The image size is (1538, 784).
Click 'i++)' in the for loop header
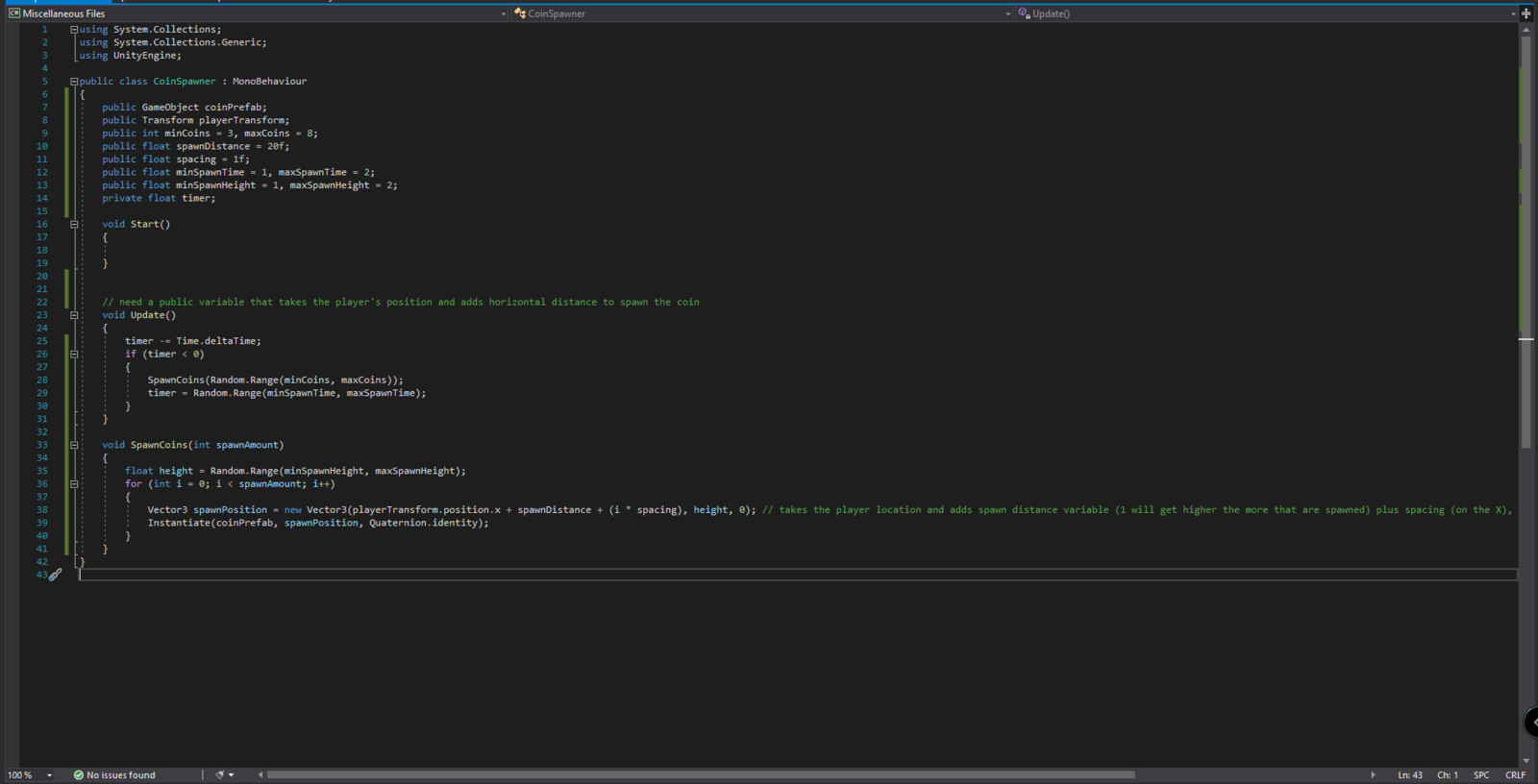click(324, 484)
